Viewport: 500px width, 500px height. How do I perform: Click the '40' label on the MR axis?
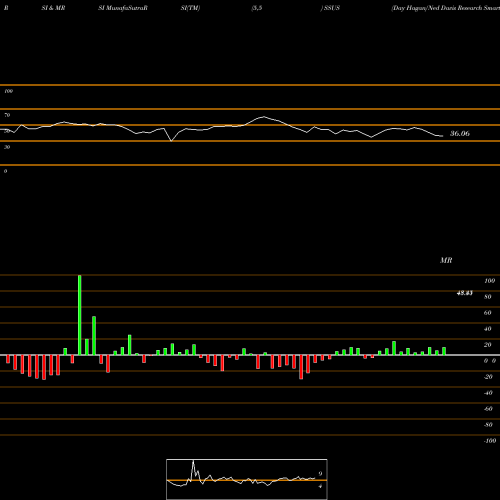[488, 329]
